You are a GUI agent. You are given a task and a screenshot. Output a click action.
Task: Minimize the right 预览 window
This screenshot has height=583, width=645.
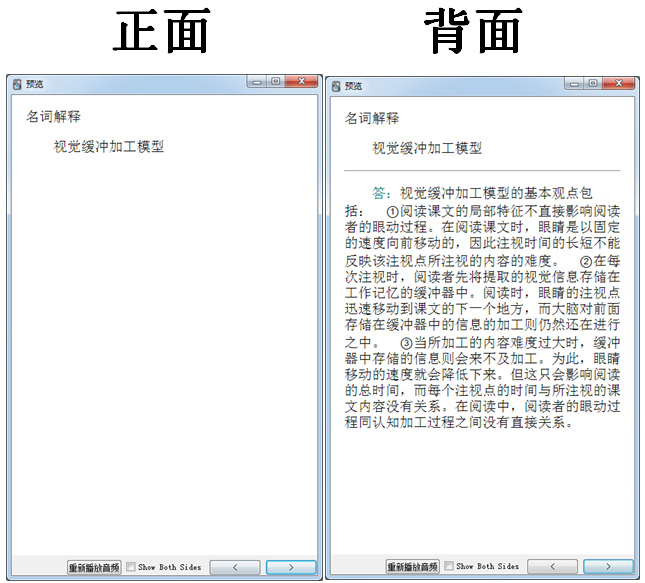[x=574, y=84]
